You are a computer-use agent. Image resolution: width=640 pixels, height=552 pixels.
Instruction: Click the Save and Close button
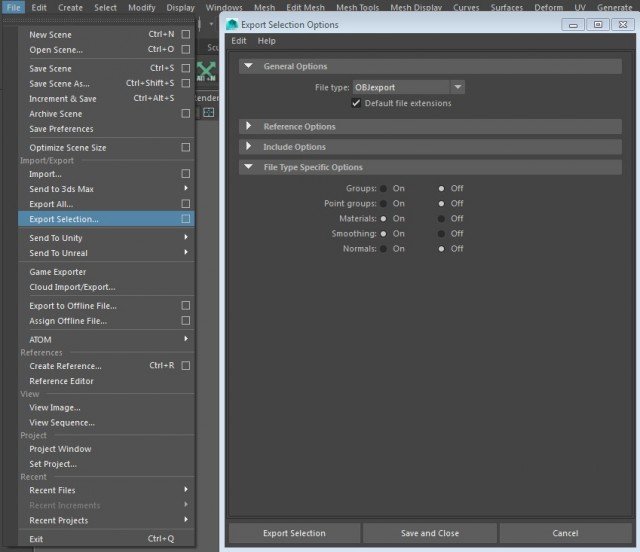430,533
